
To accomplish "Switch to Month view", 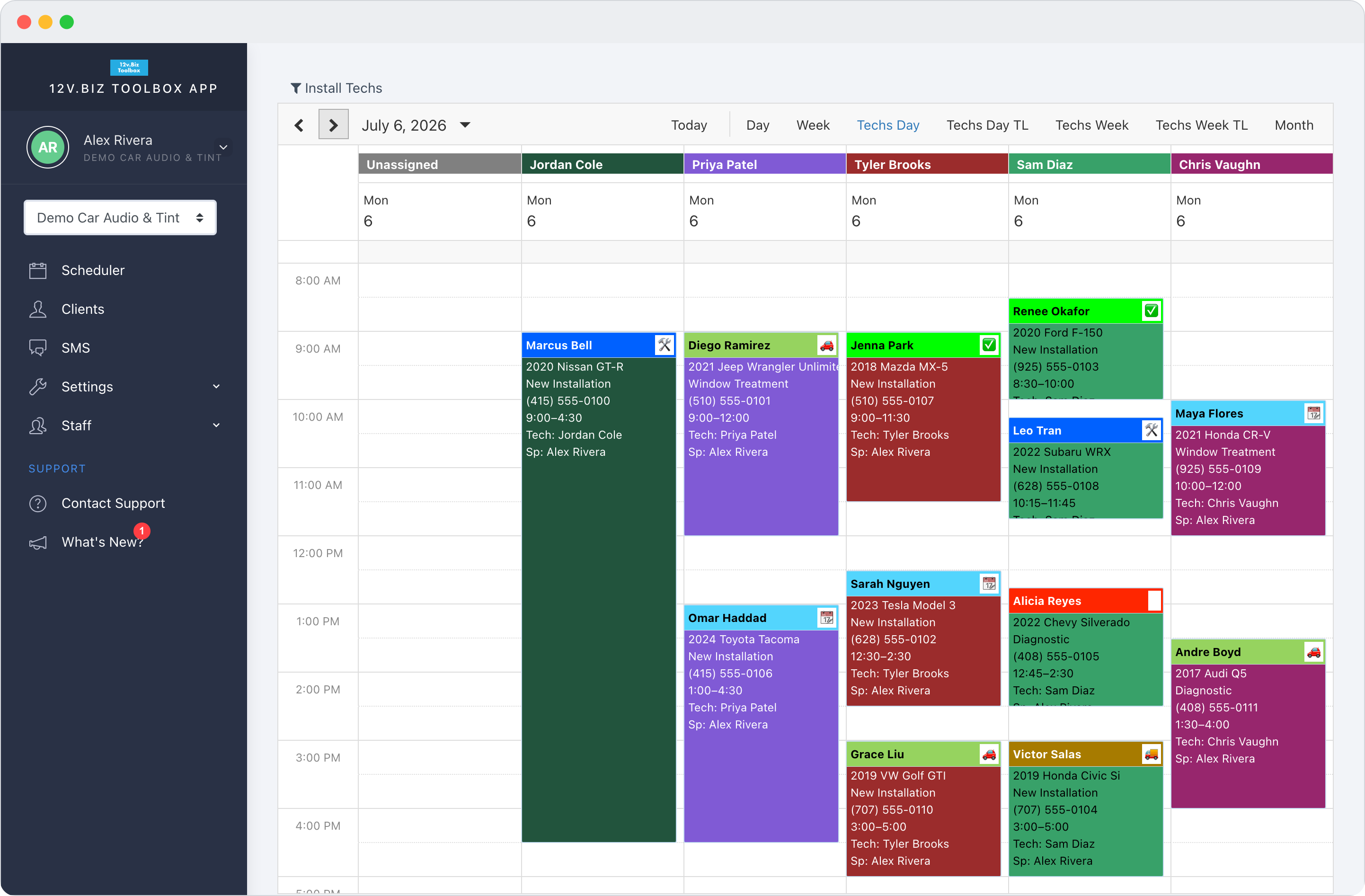I will tap(1294, 125).
